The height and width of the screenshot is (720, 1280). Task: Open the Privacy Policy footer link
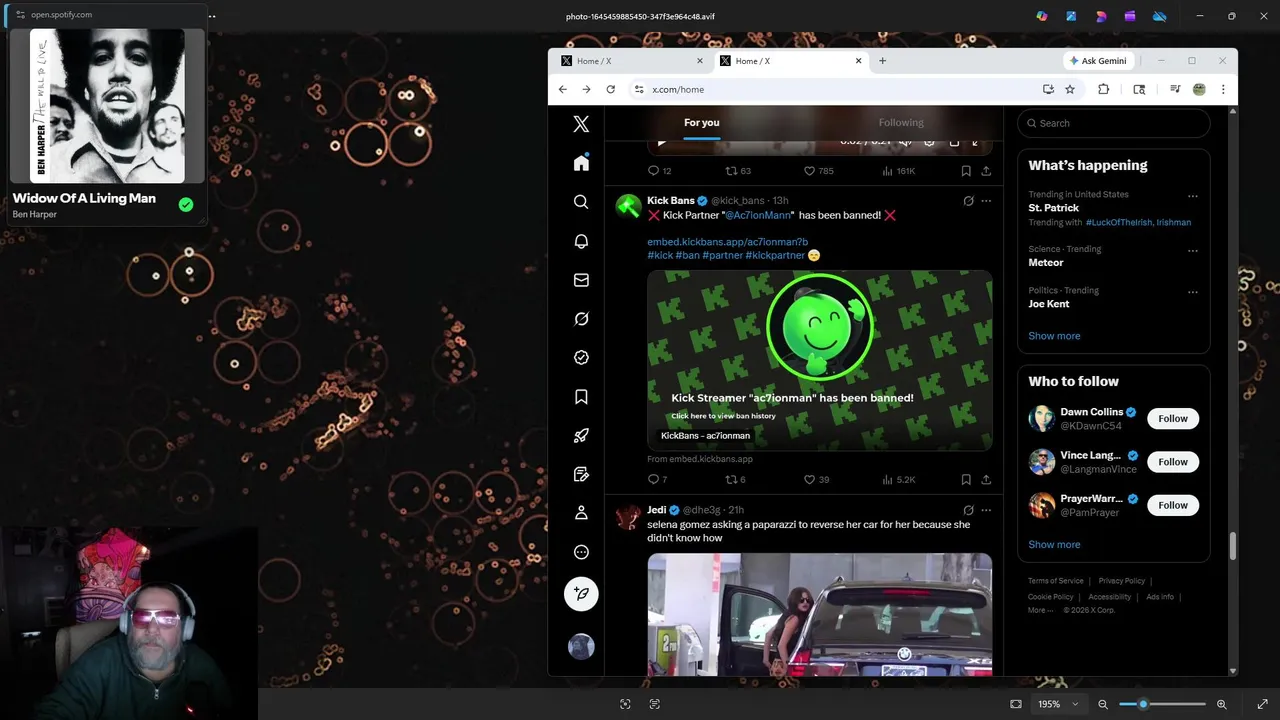coord(1122,581)
